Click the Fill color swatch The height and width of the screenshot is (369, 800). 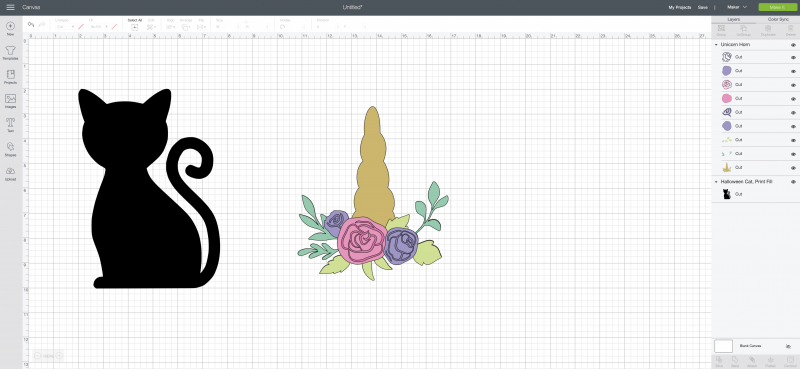click(114, 27)
